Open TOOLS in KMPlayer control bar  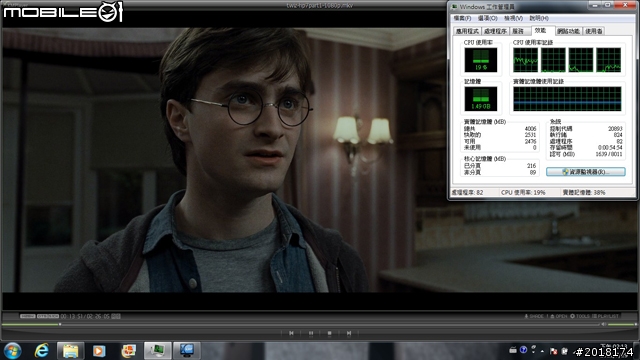[580, 316]
